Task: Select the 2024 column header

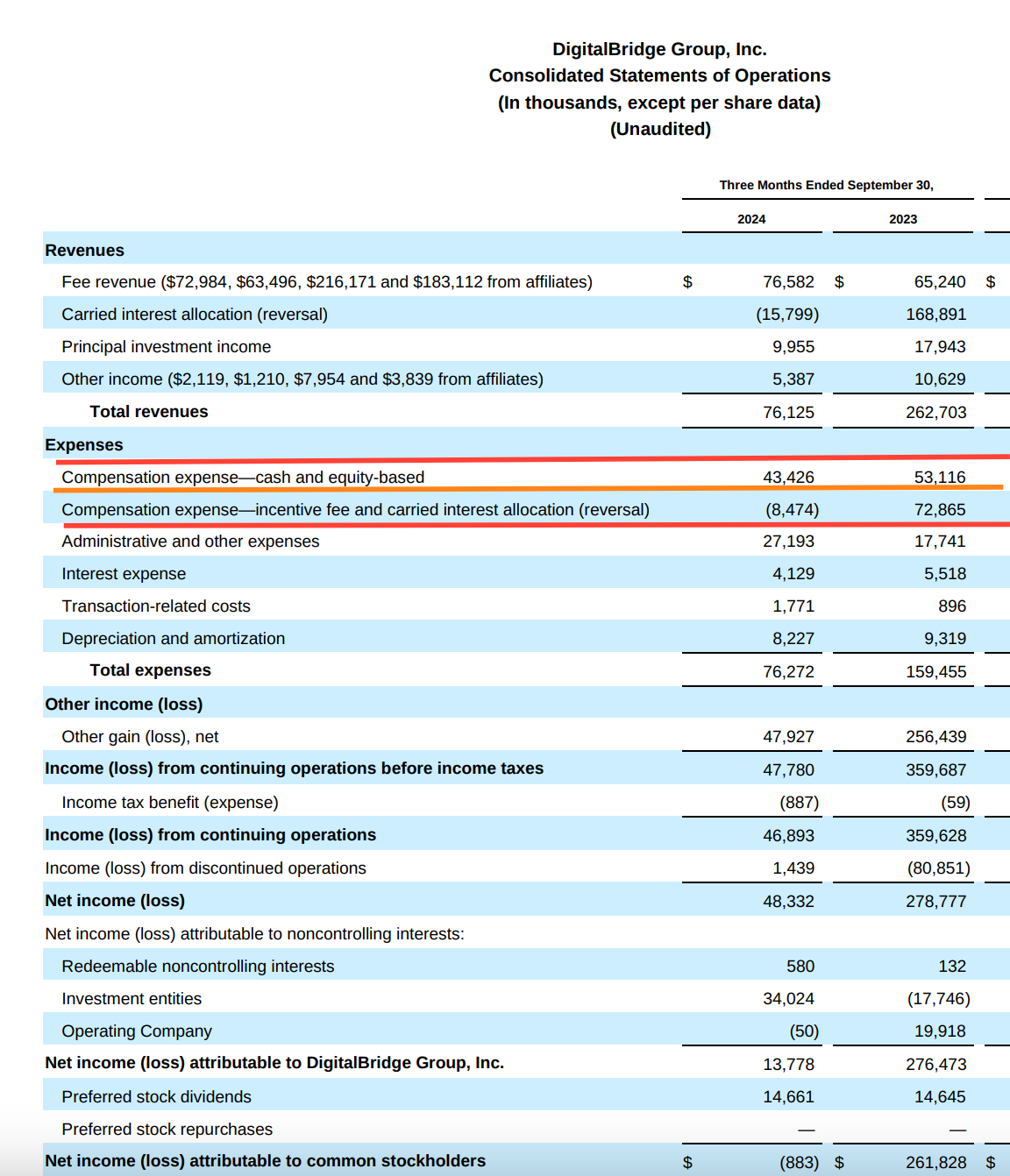Action: [751, 219]
